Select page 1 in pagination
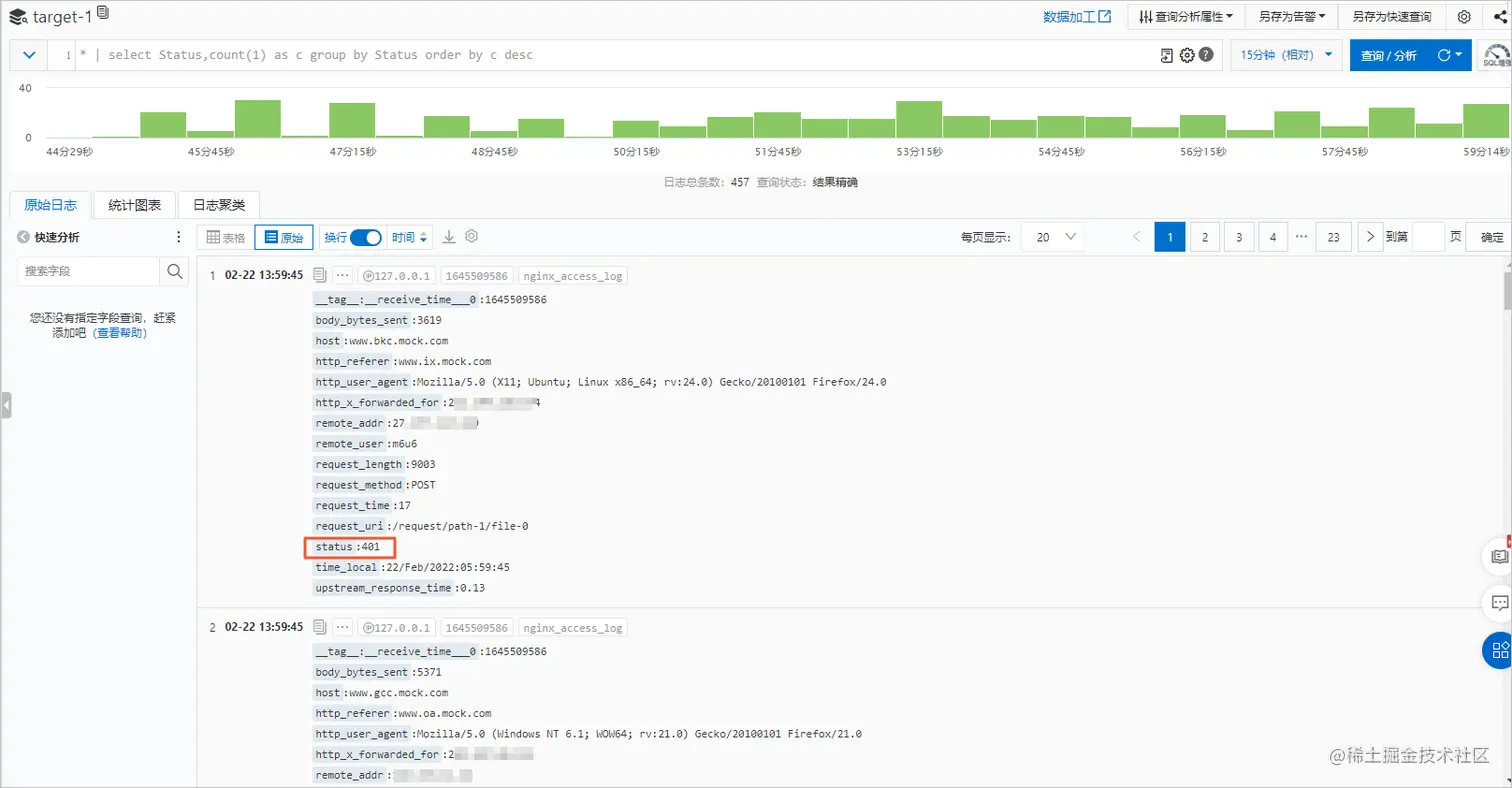The image size is (1512, 788). (x=1170, y=237)
